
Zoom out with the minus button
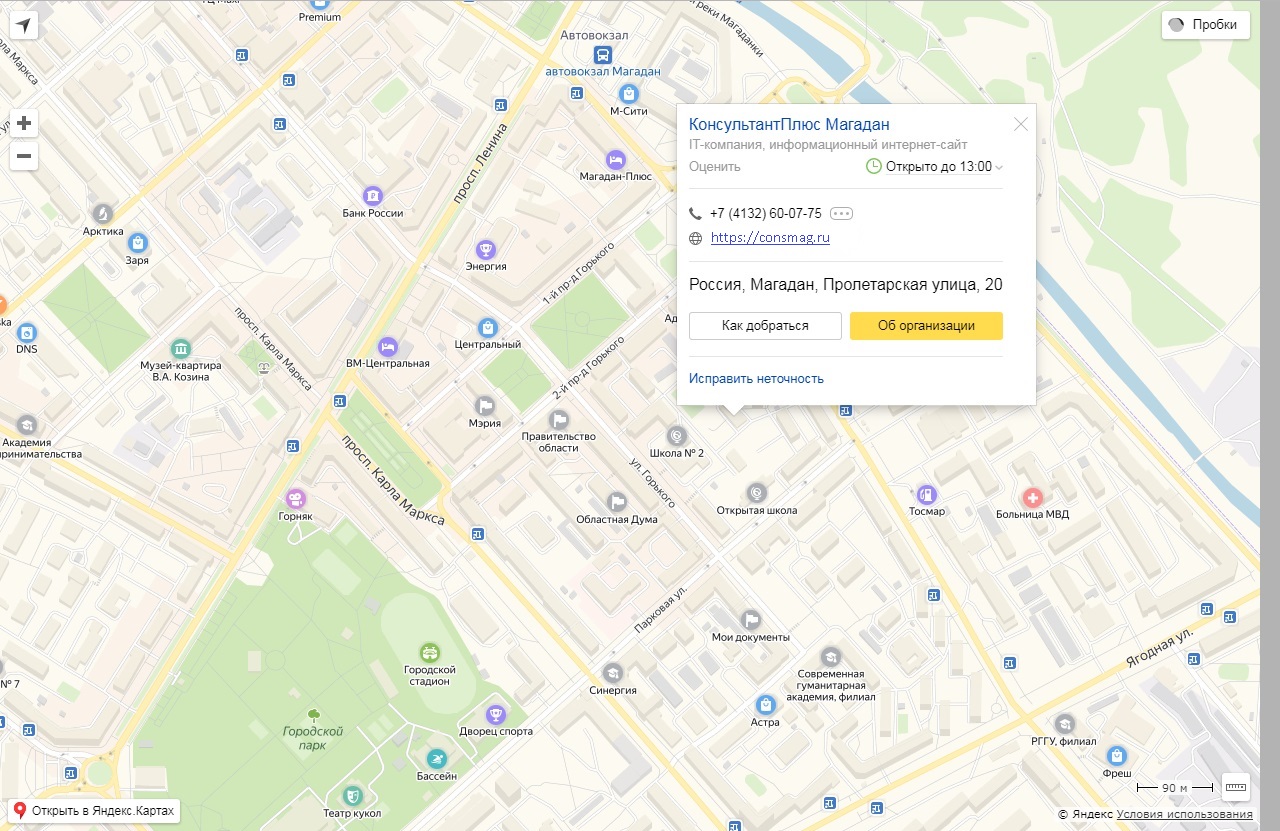click(24, 156)
